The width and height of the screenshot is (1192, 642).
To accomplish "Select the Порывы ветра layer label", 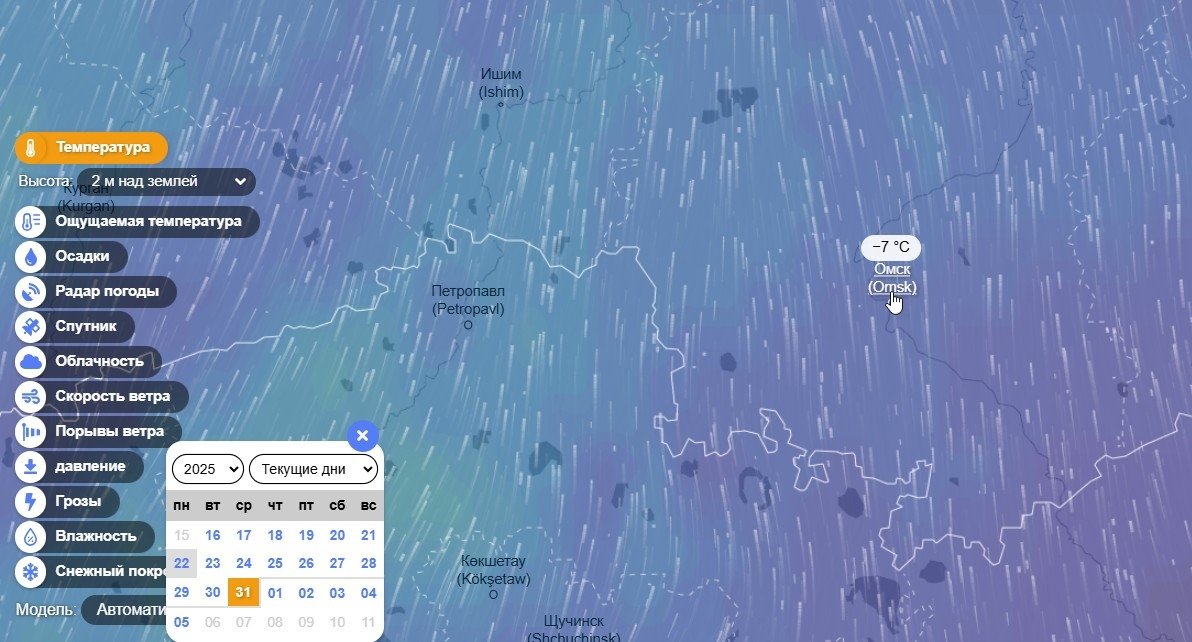I will [109, 432].
